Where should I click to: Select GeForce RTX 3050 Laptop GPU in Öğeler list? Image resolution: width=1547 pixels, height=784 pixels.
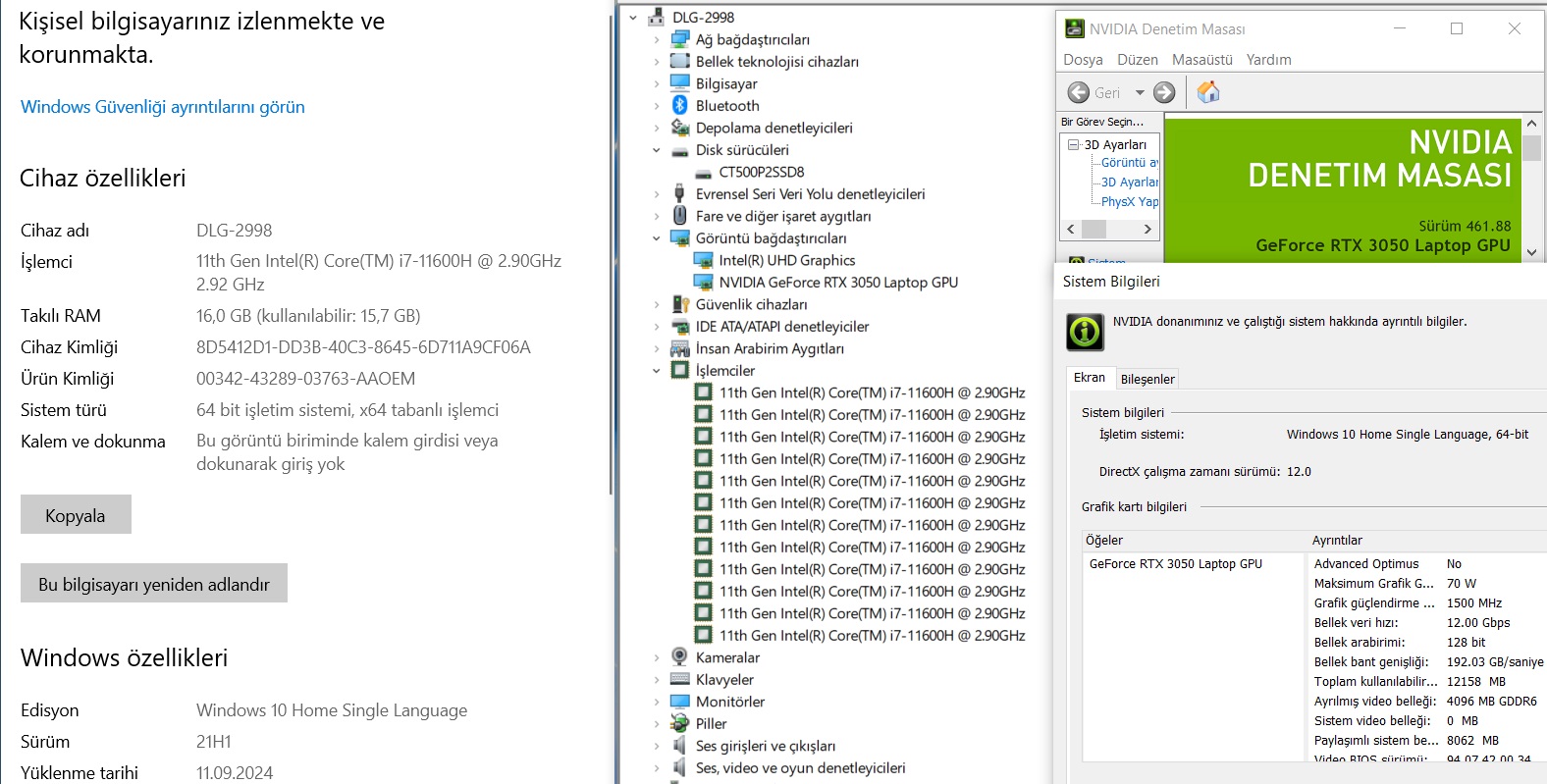coord(1176,563)
